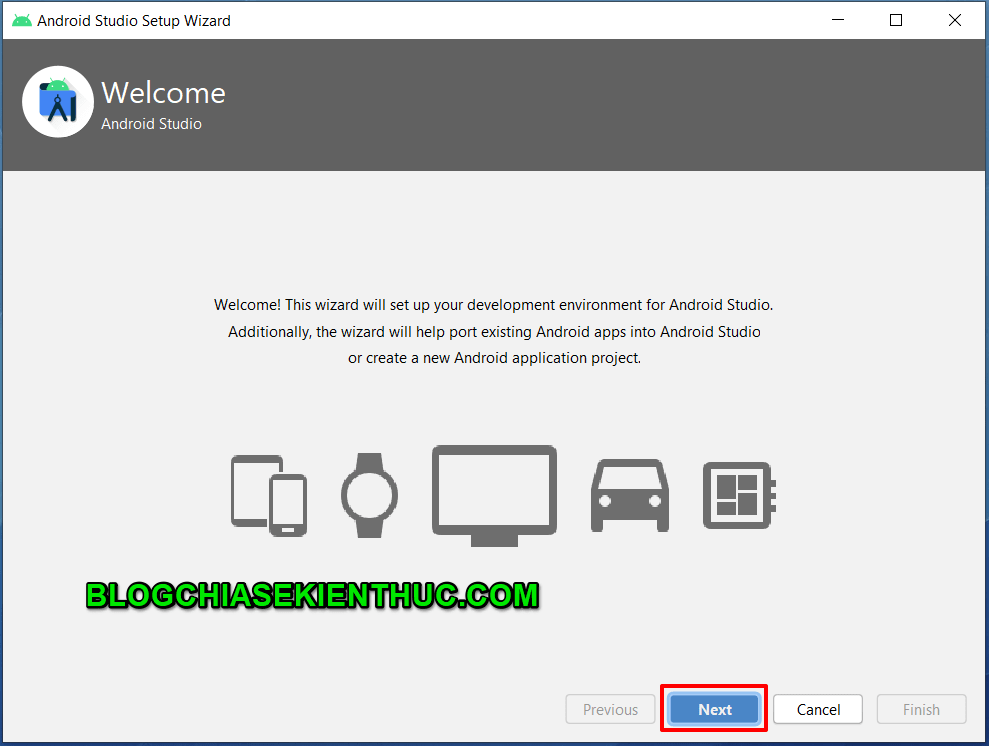
Task: Click the Welcome heading text
Action: (163, 93)
